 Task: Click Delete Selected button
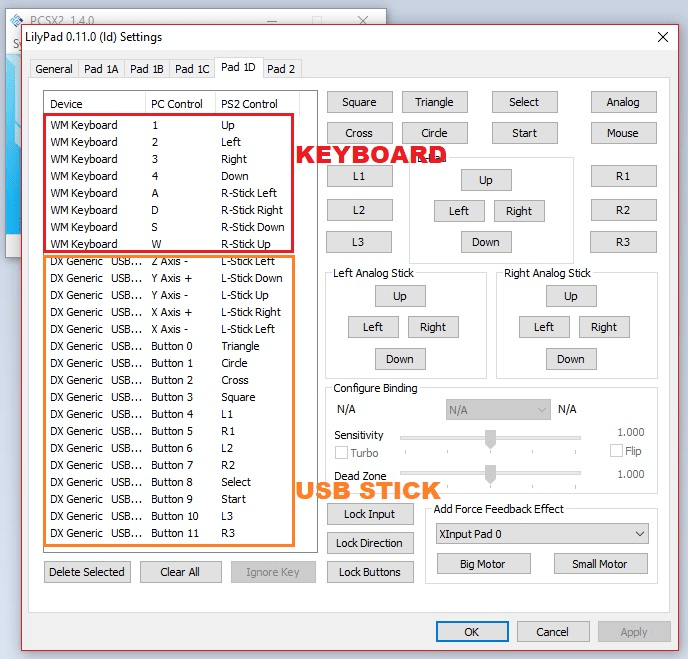tap(87, 572)
